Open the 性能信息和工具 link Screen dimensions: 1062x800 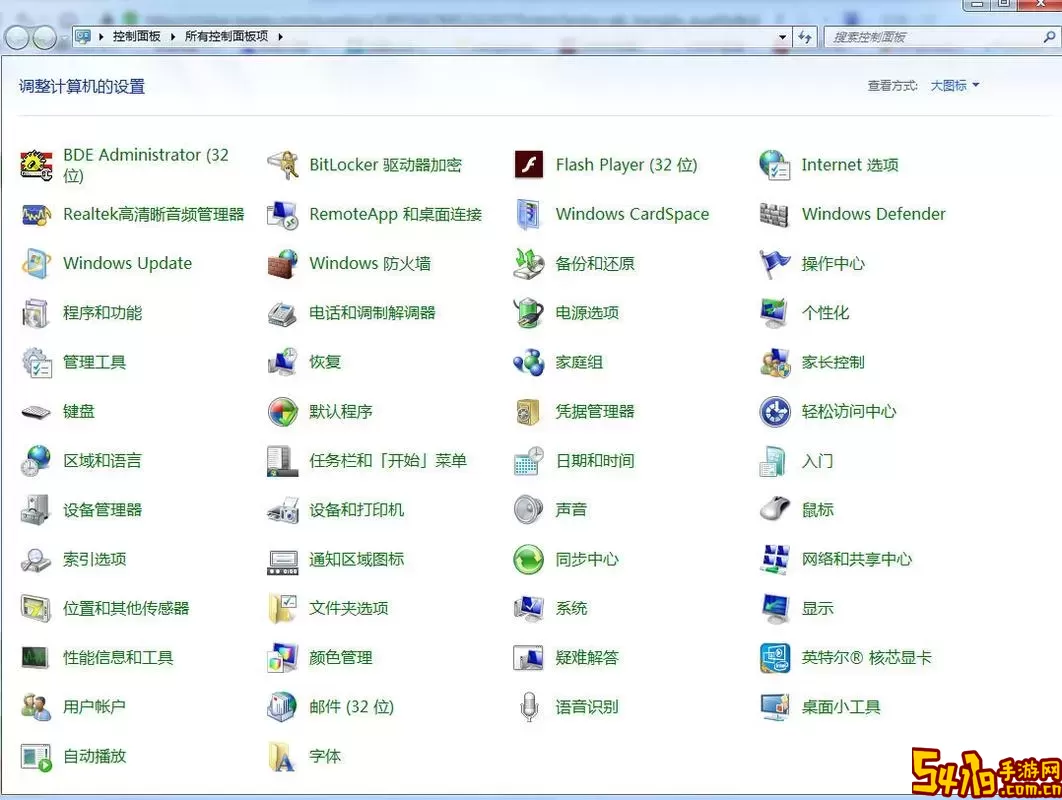(119, 658)
